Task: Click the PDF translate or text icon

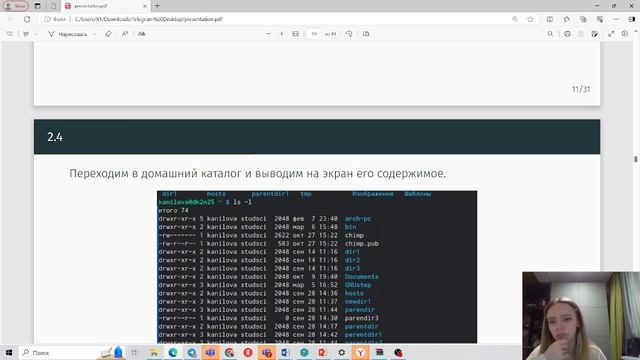Action: (142, 34)
